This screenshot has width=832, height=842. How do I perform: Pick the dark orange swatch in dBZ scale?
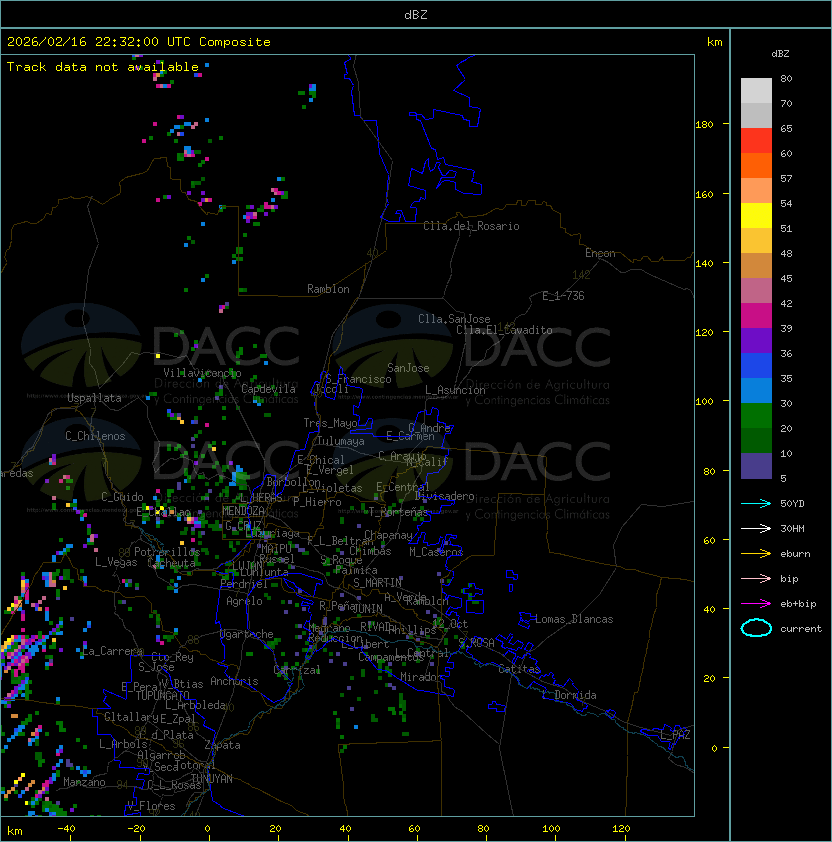756,165
